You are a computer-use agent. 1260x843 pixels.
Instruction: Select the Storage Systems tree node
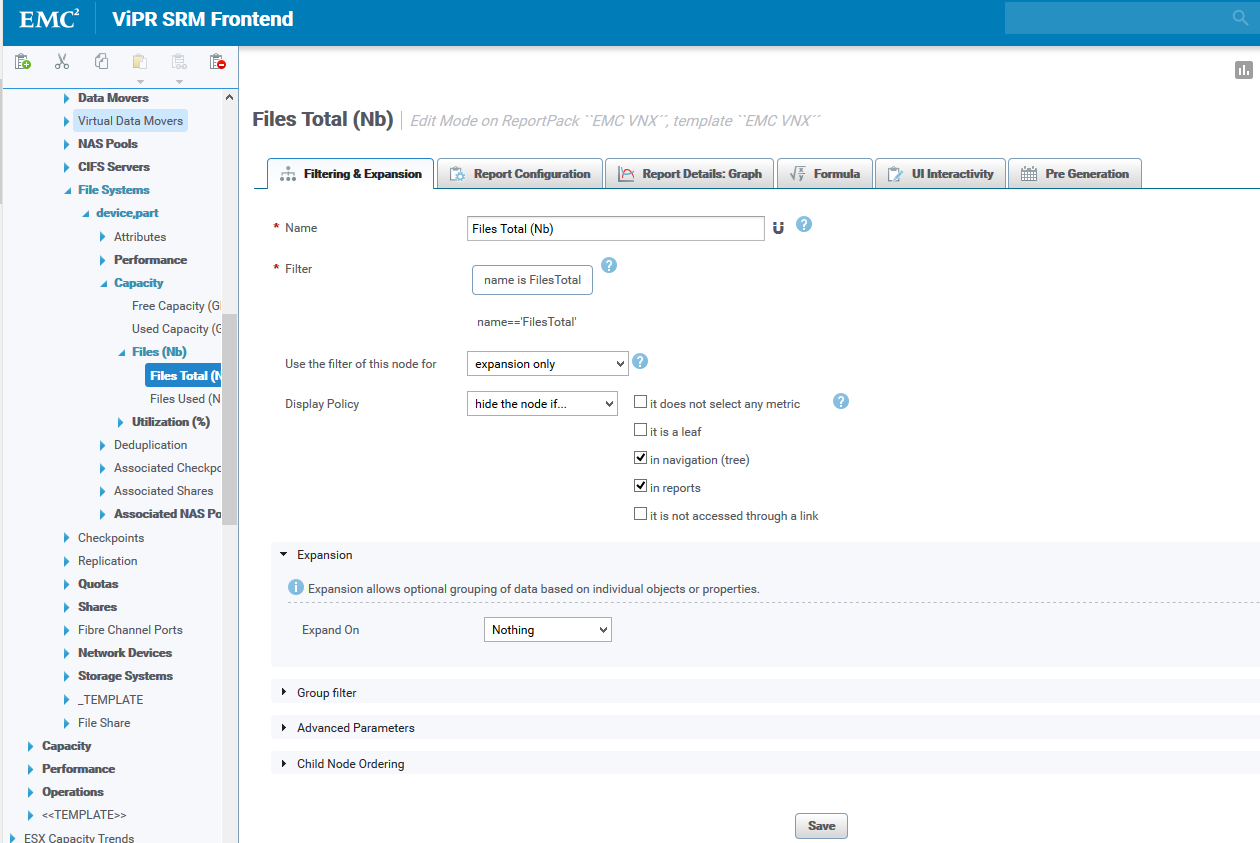pos(125,676)
